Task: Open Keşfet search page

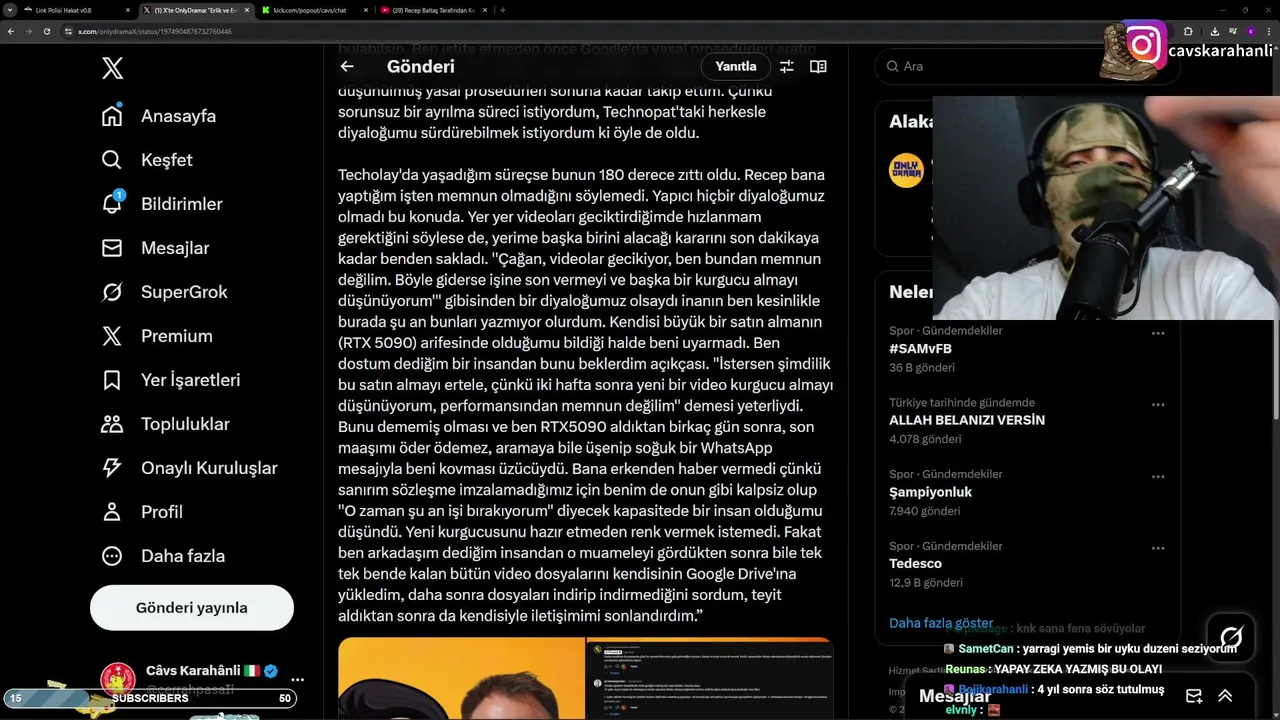Action: point(147,160)
